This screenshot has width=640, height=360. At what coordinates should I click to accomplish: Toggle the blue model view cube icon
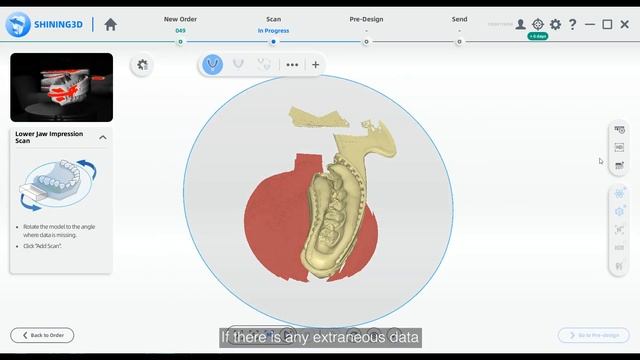[619, 211]
